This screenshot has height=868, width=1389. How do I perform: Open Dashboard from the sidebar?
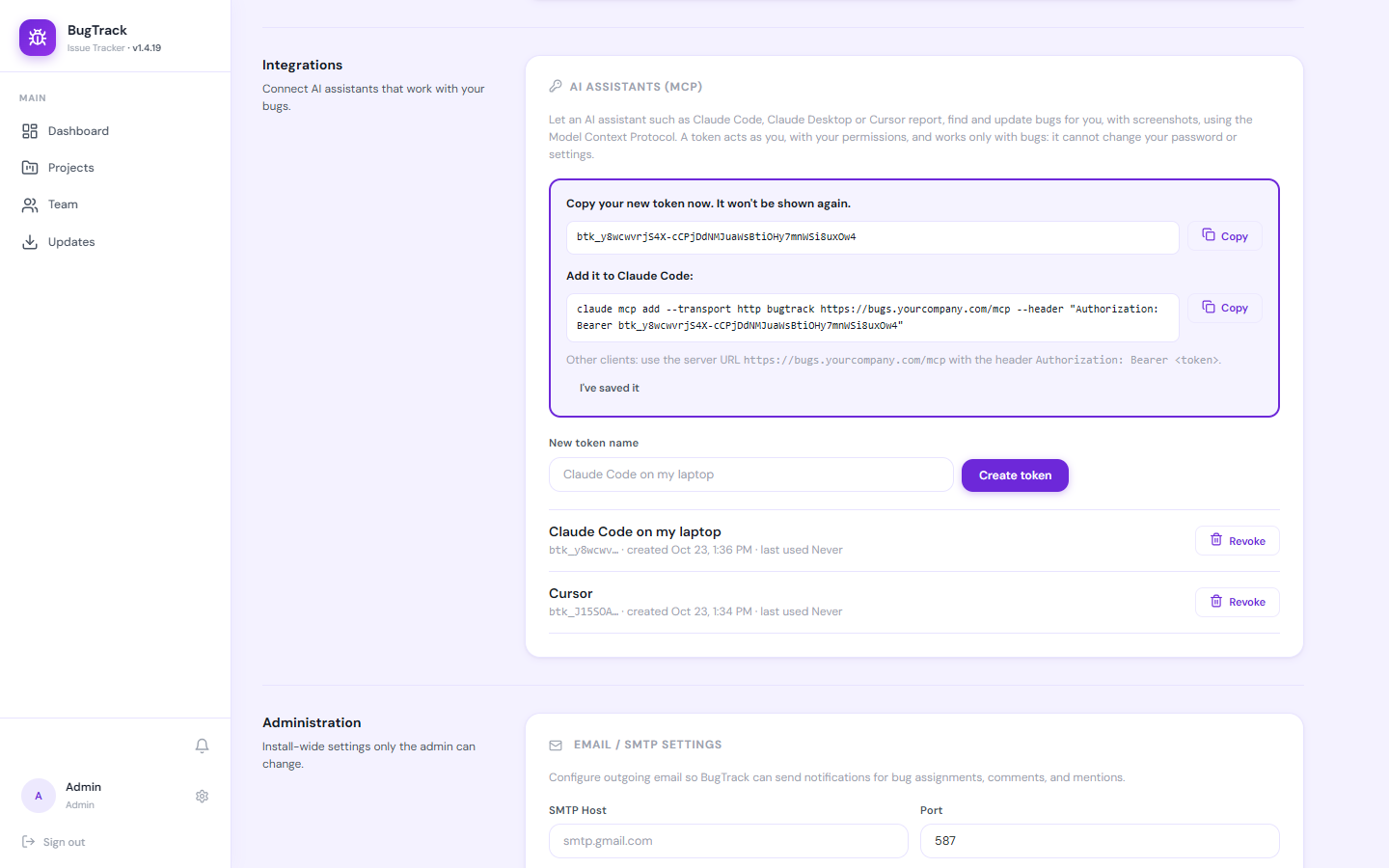pos(116,131)
